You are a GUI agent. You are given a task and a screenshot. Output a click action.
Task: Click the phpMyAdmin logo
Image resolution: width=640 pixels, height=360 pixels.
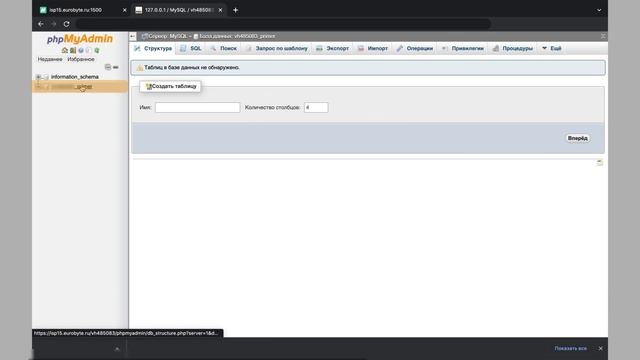click(x=80, y=39)
